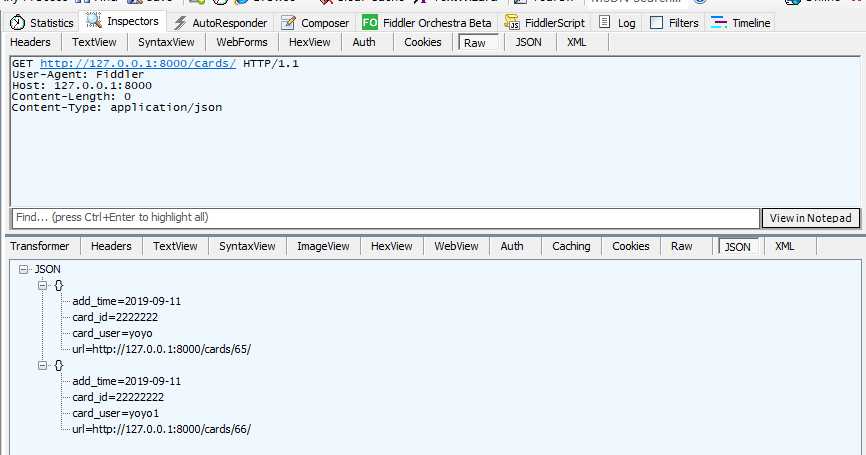
Task: Open the request URL link 127.0.0.1:8000/cards/
Action: click(138, 64)
